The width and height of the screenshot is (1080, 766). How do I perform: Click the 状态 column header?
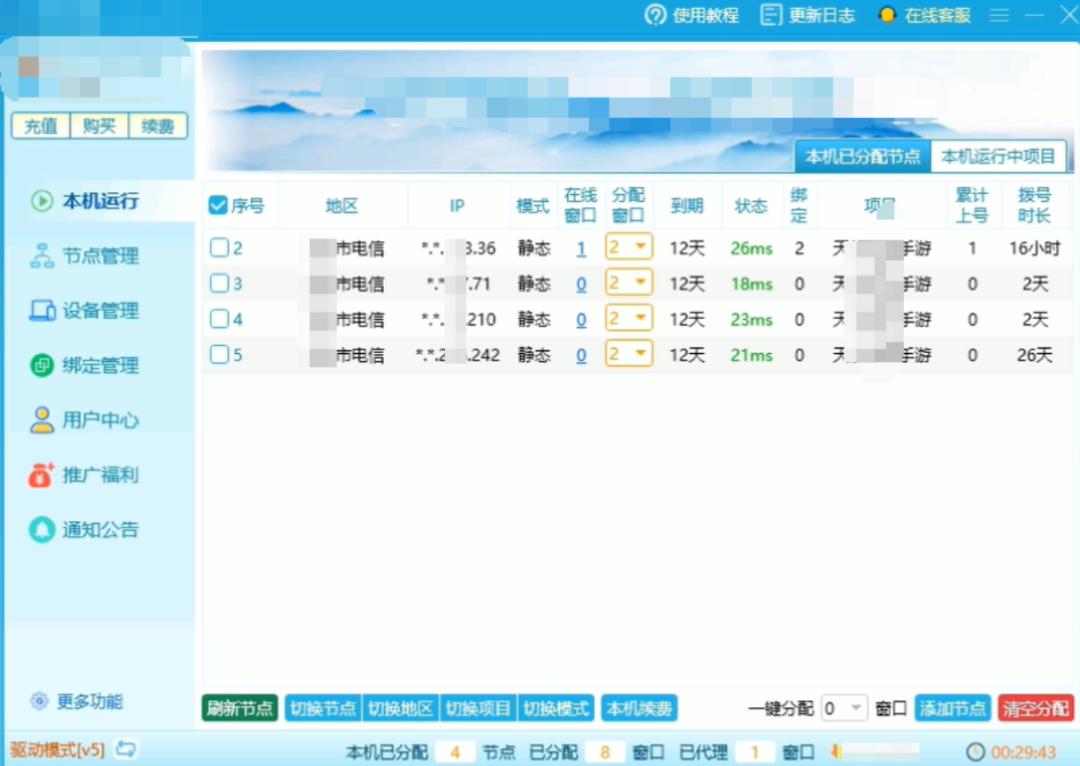tap(751, 205)
